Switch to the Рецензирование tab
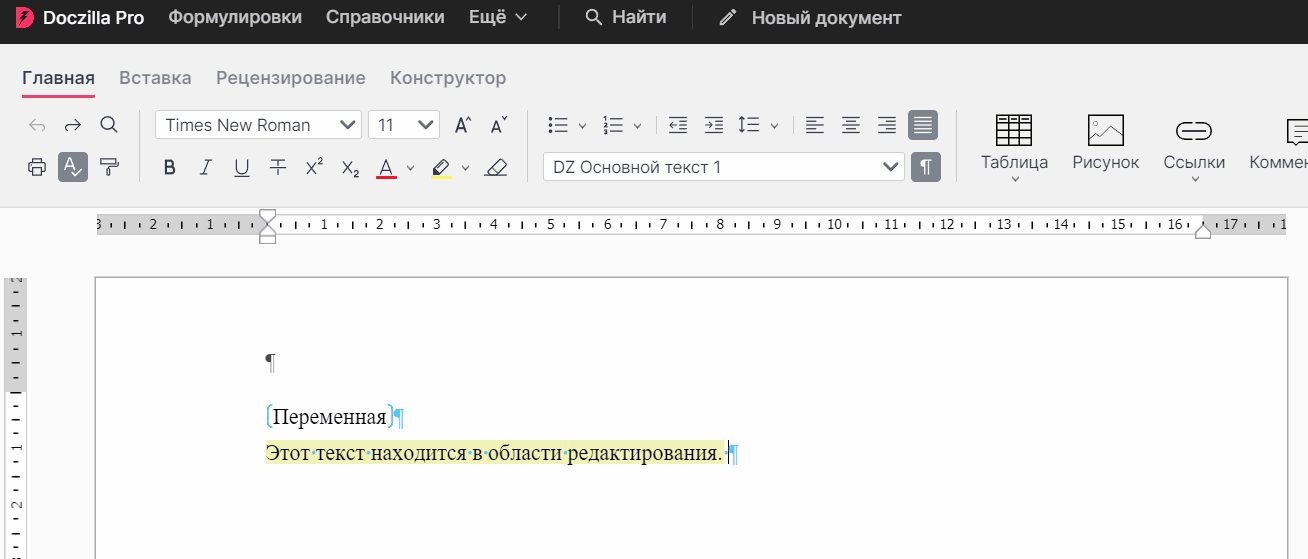This screenshot has height=559, width=1308. (291, 78)
